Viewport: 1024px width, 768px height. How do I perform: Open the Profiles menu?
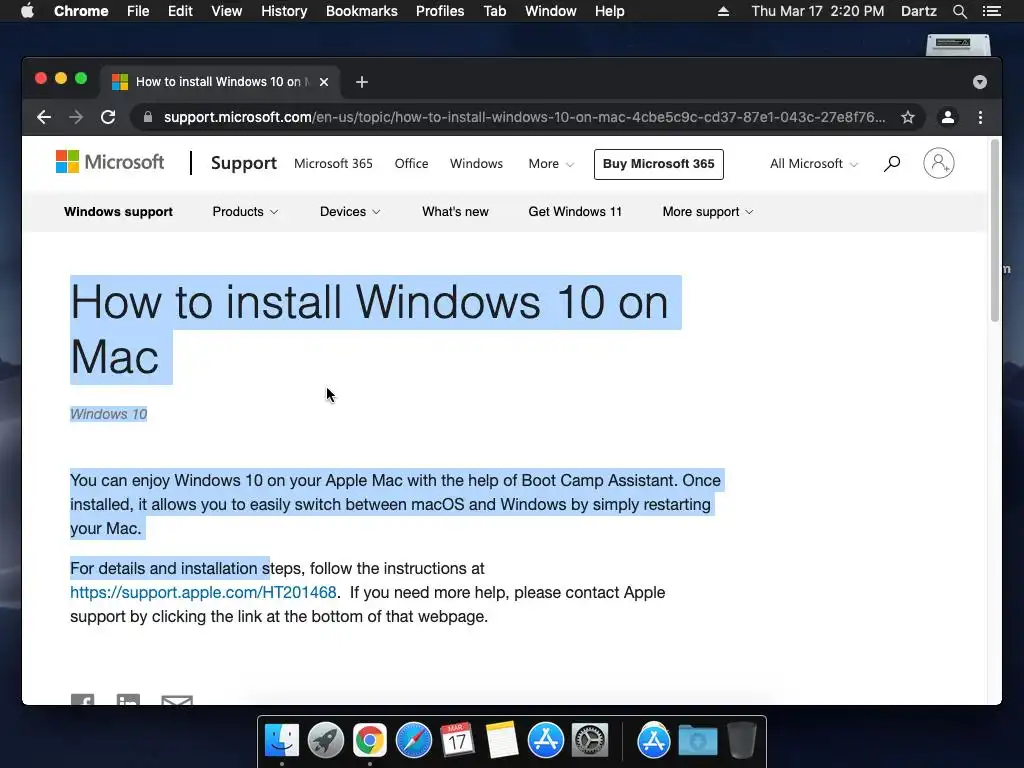point(440,11)
